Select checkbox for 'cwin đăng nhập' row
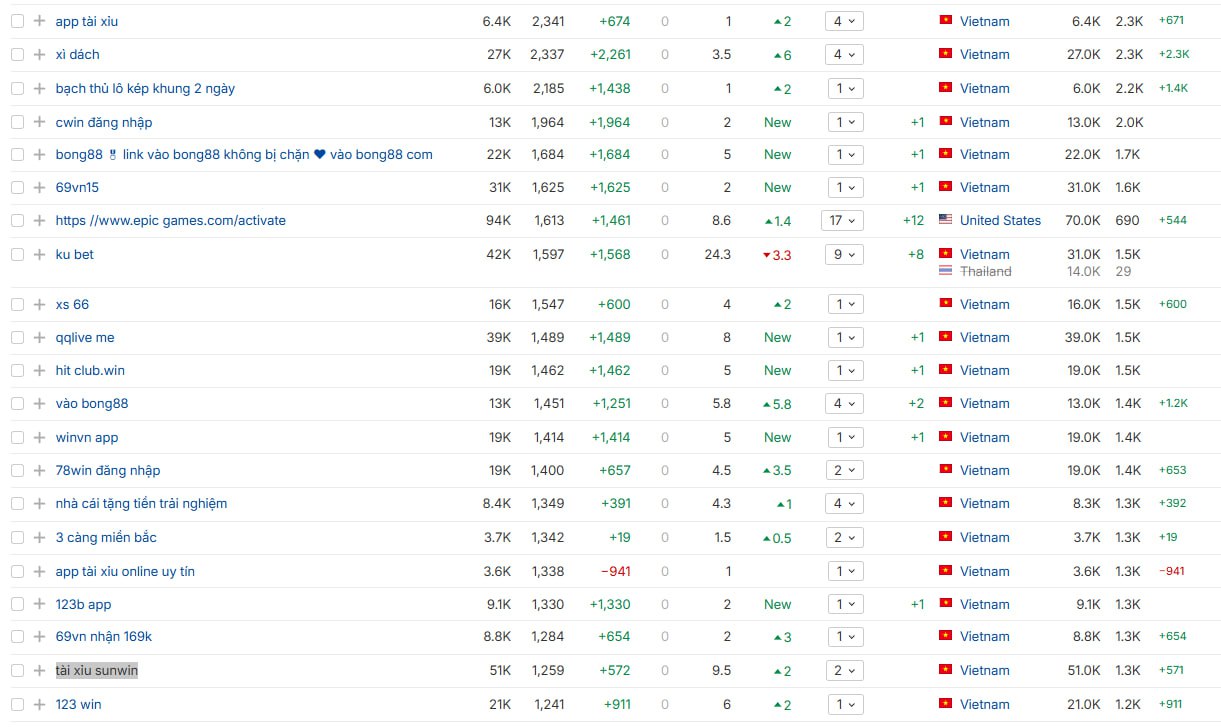This screenshot has height=727, width=1221. (x=17, y=122)
